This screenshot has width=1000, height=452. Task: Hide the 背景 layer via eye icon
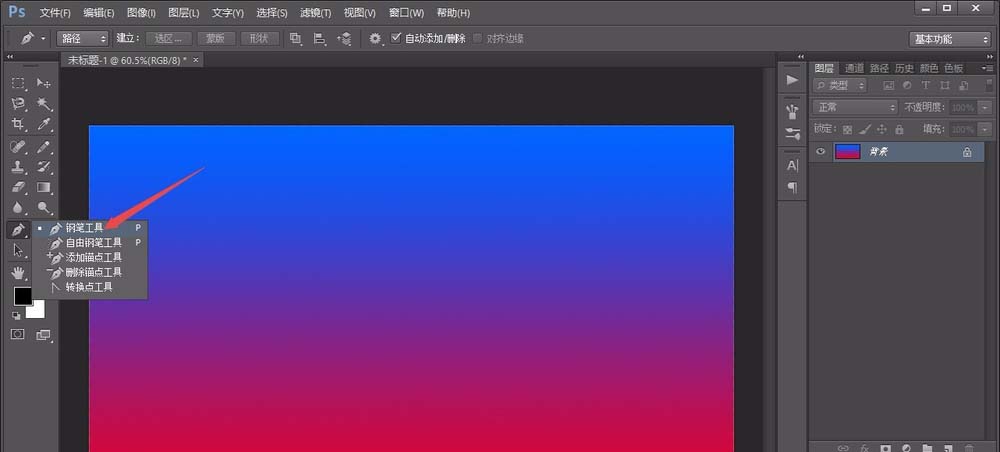(821, 152)
